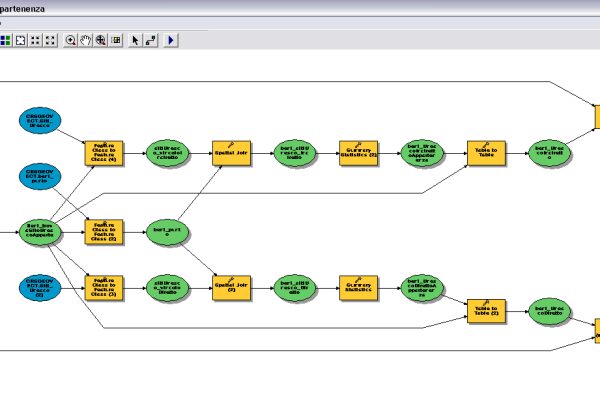The image size is (600, 400).
Task: Select the top Spatial Join tool box
Action: 230,153
